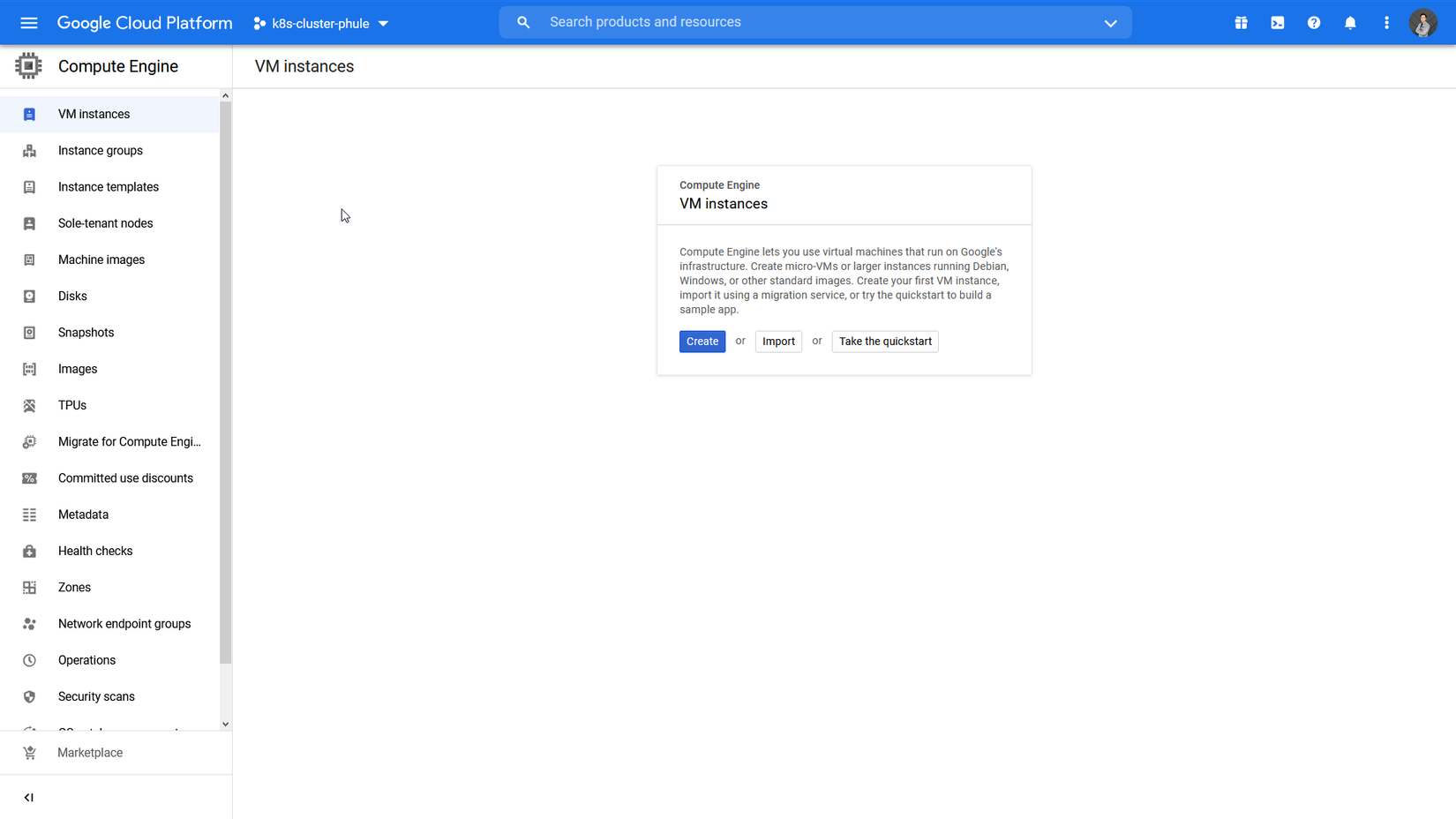
Task: Click Take the quickstart button
Action: click(885, 342)
